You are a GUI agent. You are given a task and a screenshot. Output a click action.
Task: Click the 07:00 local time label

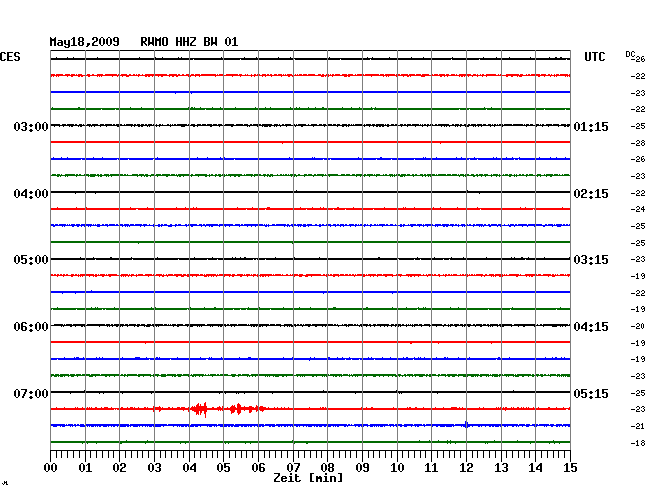pos(31,393)
